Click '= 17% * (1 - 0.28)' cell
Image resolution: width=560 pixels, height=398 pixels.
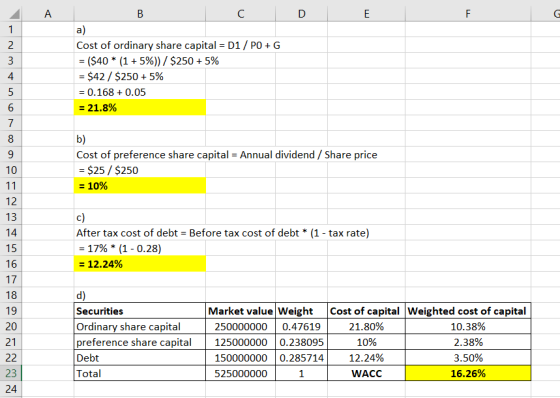point(140,248)
